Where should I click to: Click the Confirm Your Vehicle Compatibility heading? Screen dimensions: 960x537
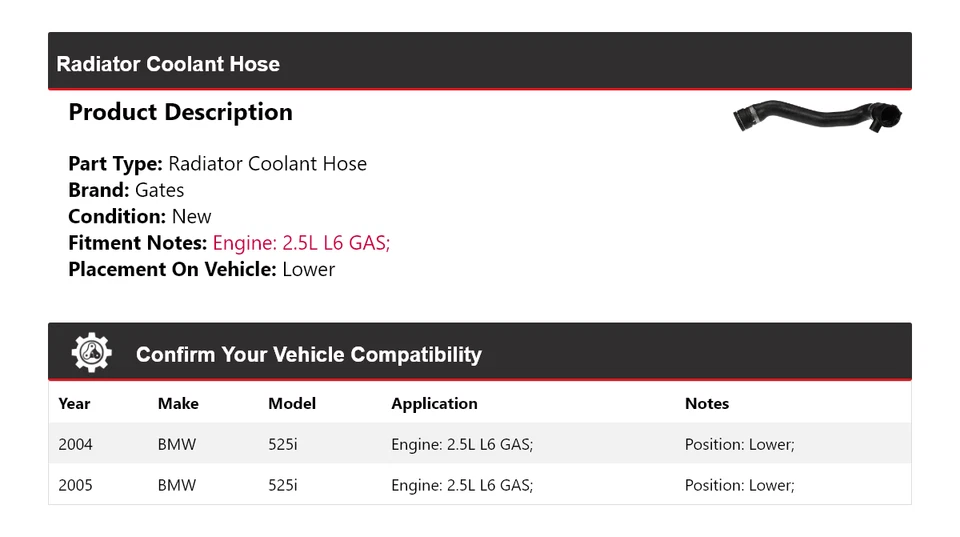coord(308,355)
